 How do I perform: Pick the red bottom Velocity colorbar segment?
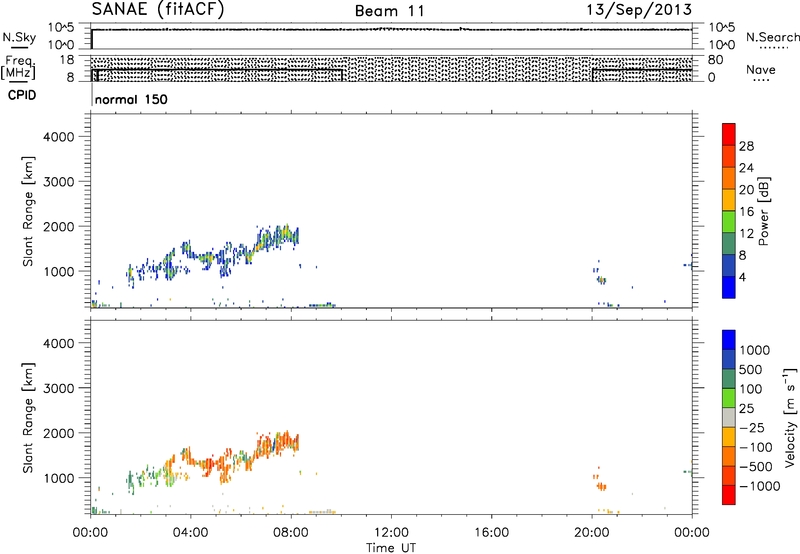(x=729, y=495)
